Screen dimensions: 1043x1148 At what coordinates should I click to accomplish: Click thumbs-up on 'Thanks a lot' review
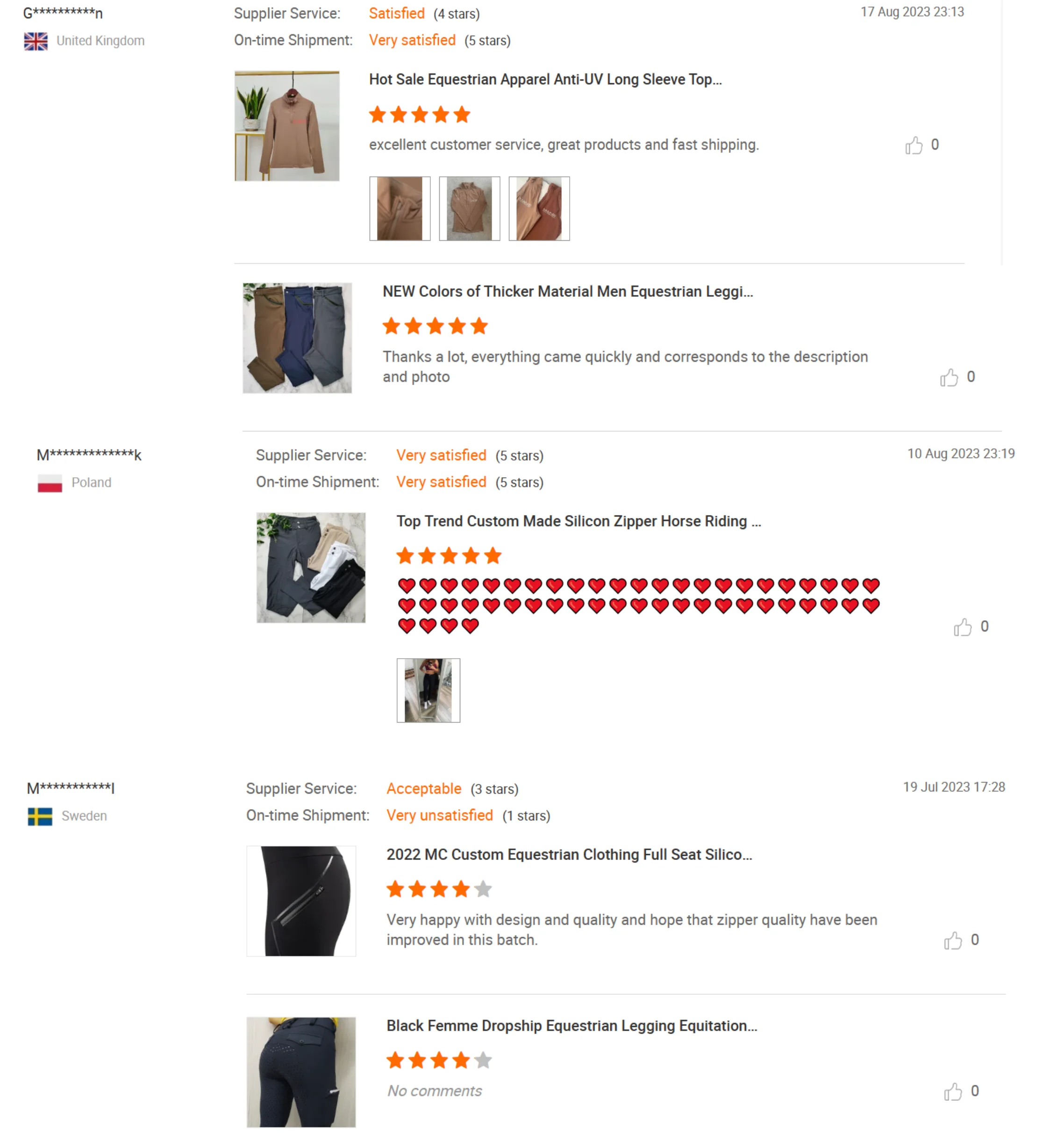tap(949, 377)
